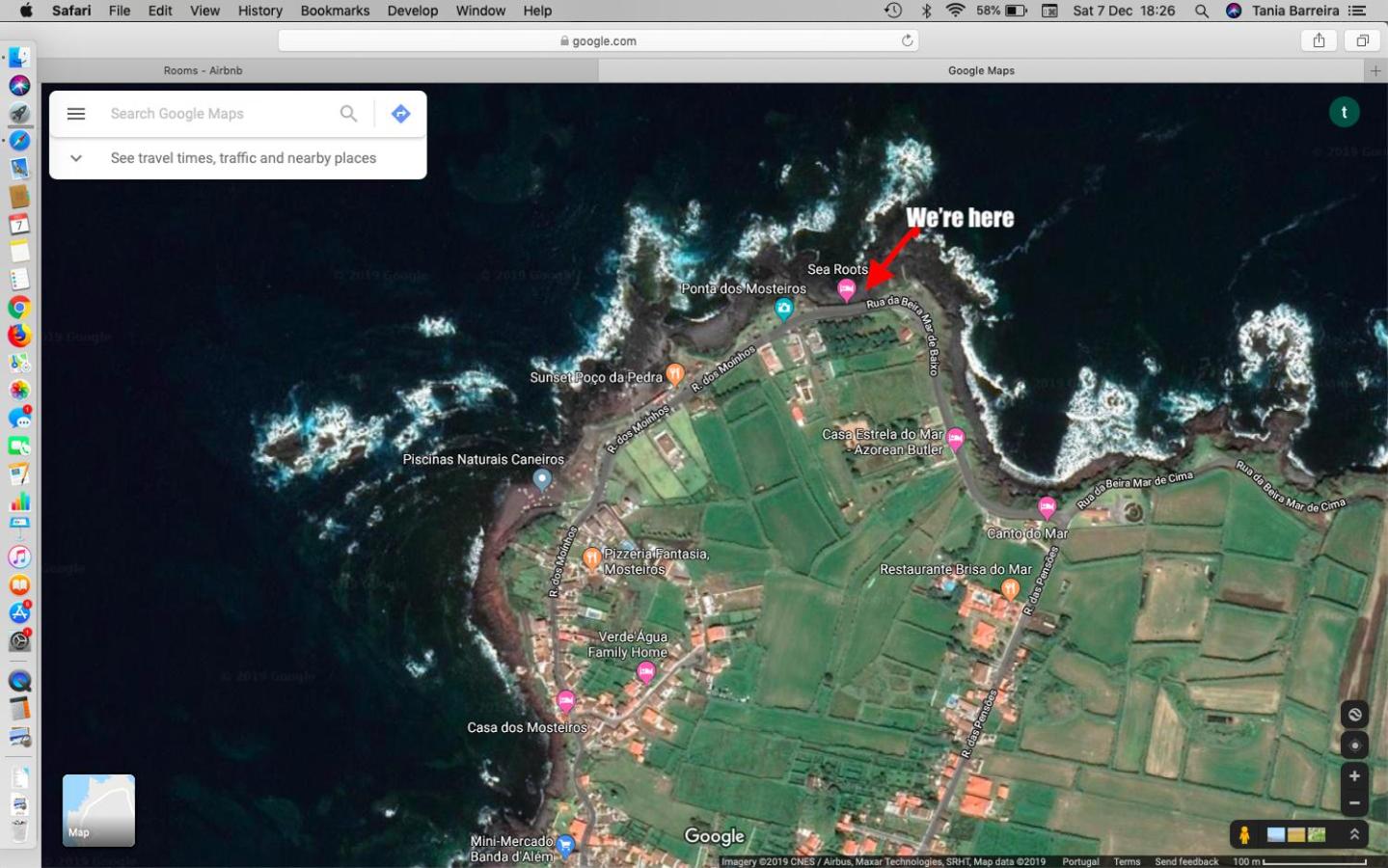
Task: Switch to Map view layer thumbnail
Action: coord(98,810)
